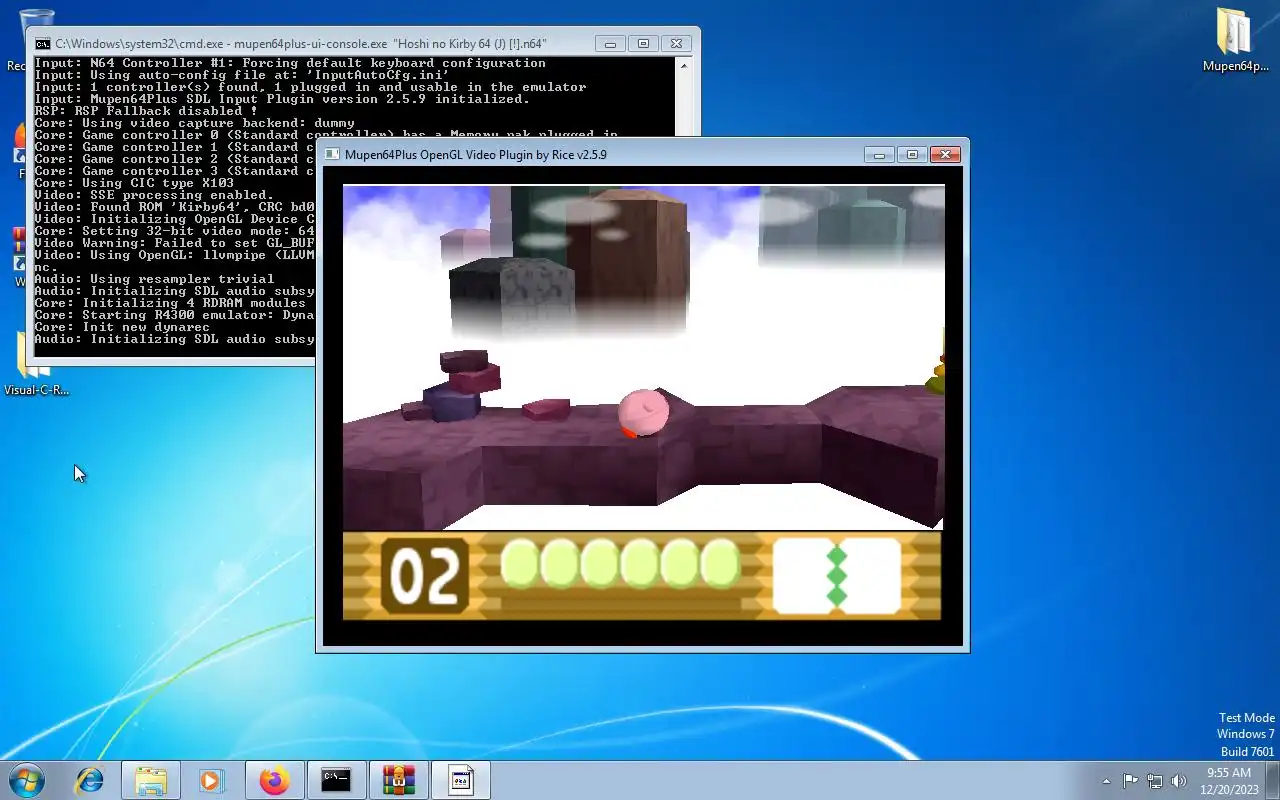Click "Video: SSE processing enabled." console line
The image size is (1280, 800).
click(154, 195)
